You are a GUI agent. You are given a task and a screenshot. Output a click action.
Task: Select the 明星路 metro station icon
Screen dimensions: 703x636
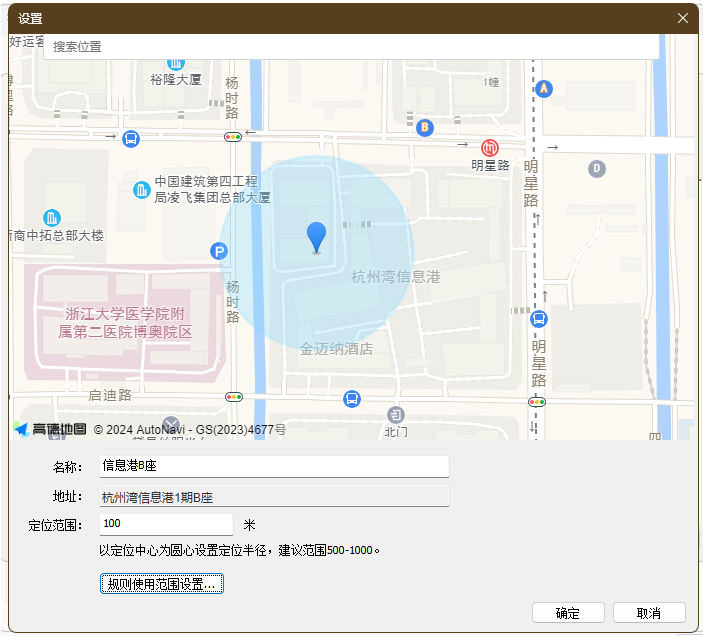tap(490, 147)
